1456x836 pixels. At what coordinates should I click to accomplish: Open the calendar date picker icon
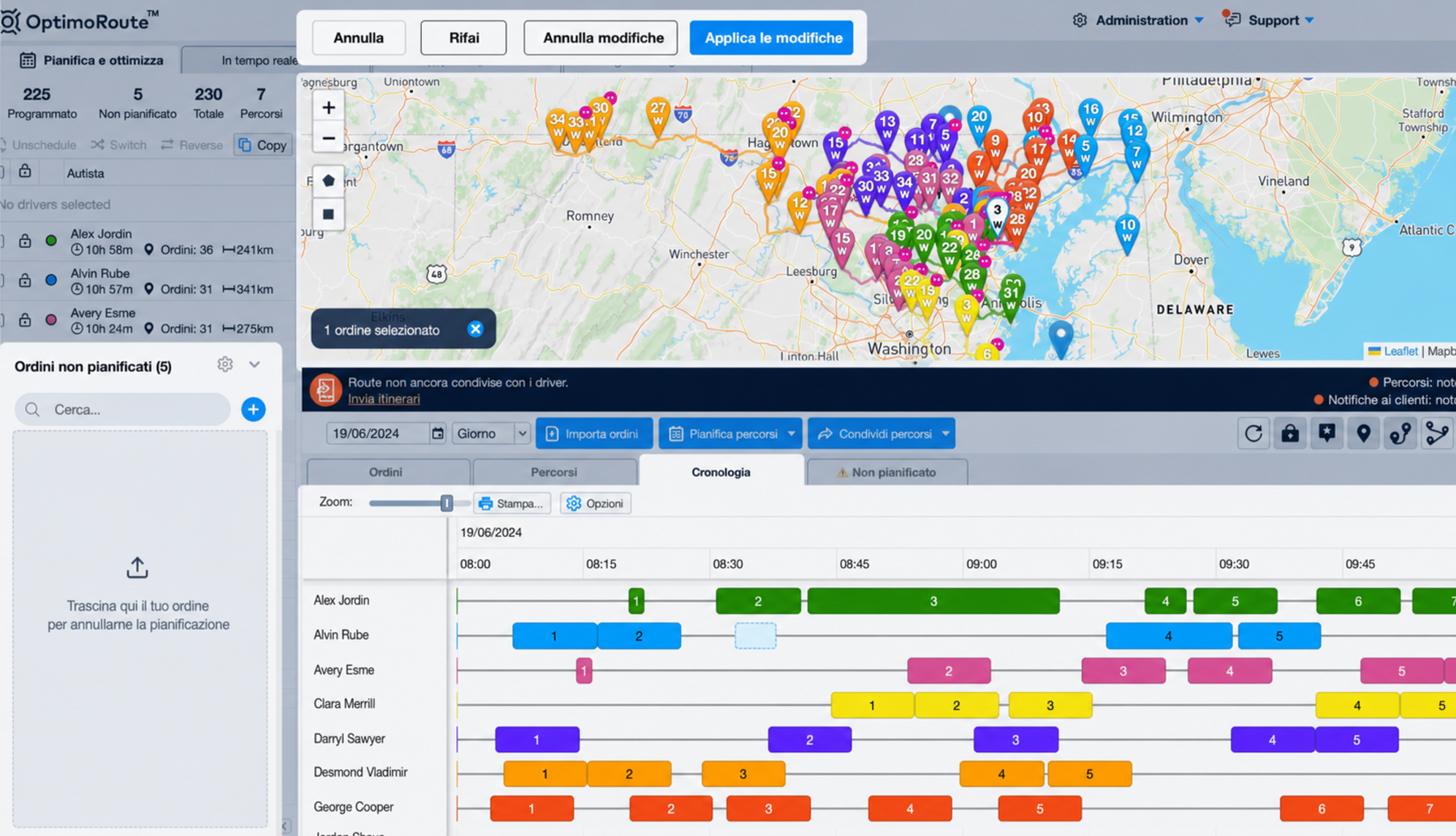[x=437, y=433]
